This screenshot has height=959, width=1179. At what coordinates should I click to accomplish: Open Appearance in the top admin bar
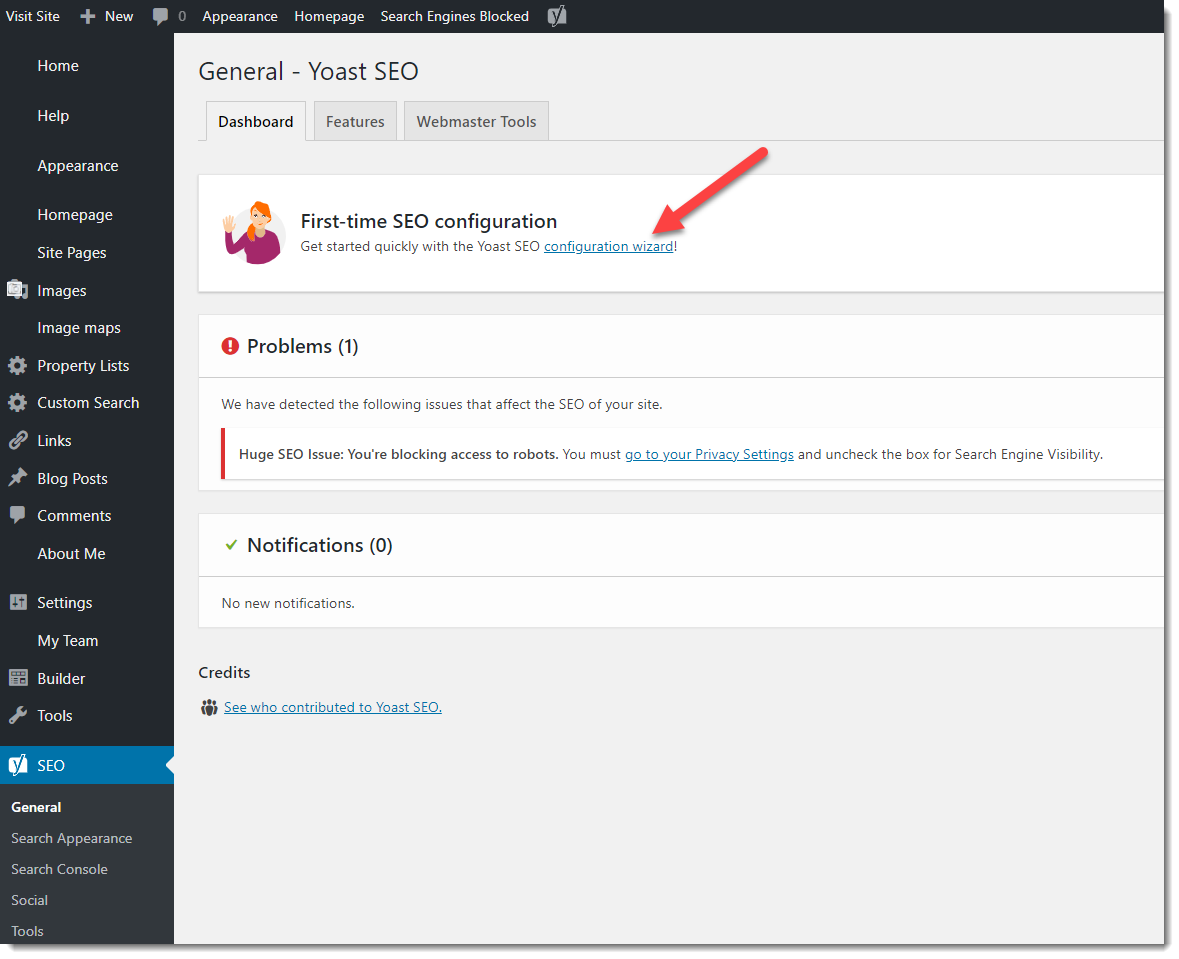pos(240,16)
